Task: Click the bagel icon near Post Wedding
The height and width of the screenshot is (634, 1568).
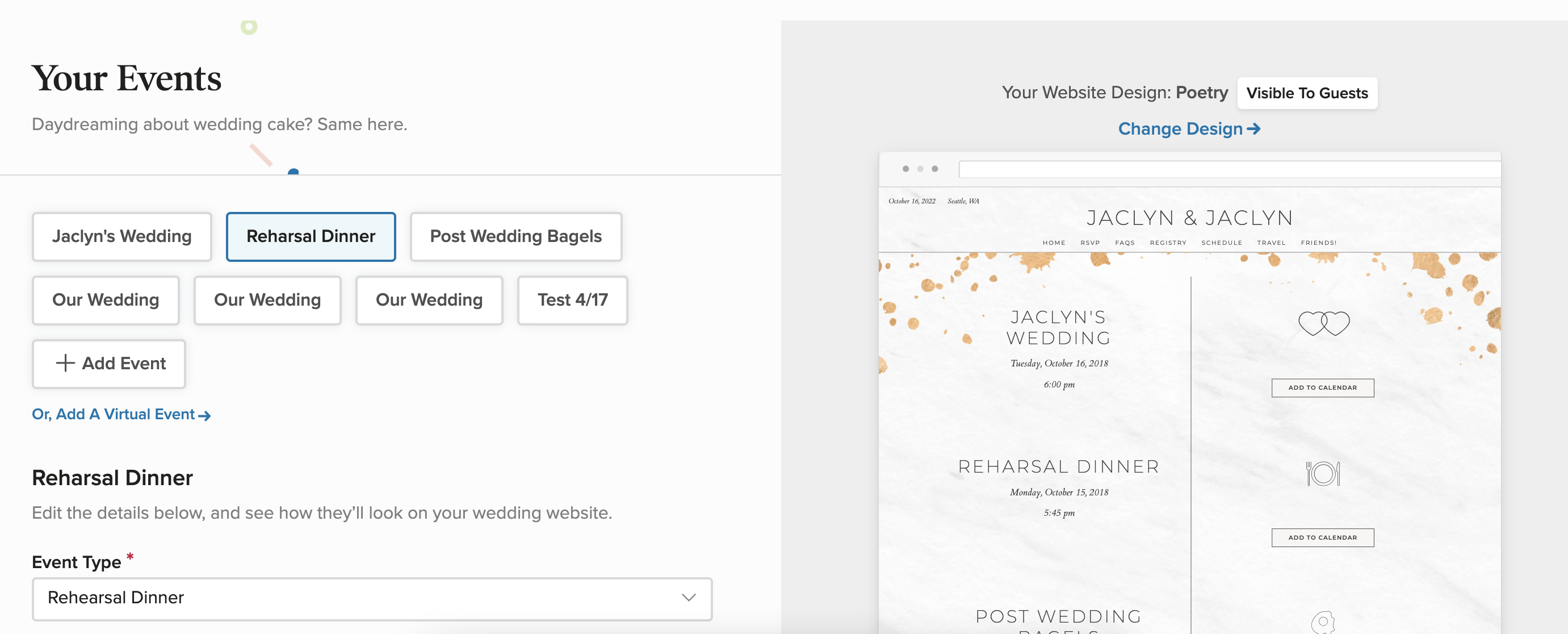Action: (x=1322, y=623)
